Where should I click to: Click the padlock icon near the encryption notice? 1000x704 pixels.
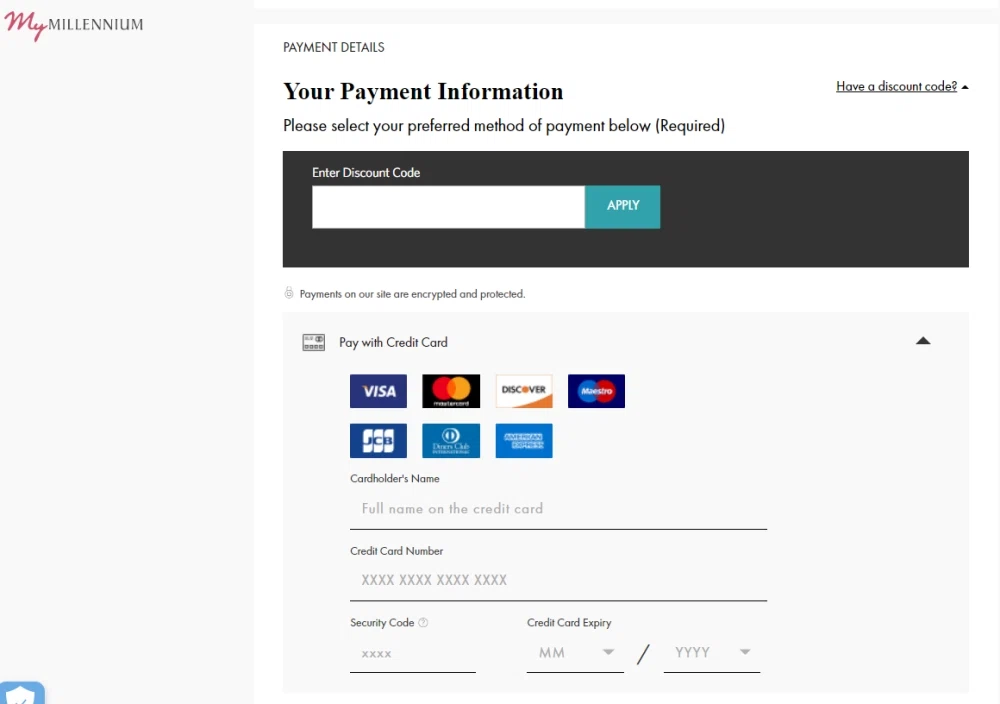[288, 293]
